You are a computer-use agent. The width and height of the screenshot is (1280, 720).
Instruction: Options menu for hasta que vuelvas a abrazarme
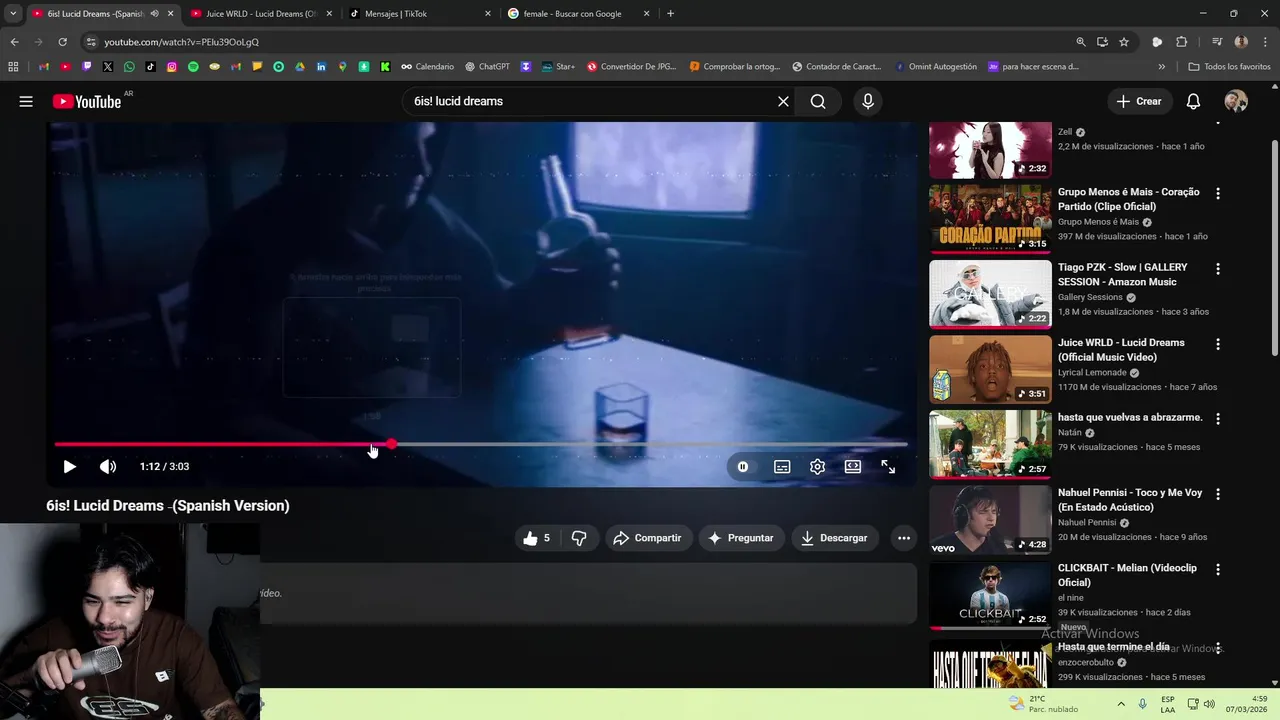(1218, 419)
